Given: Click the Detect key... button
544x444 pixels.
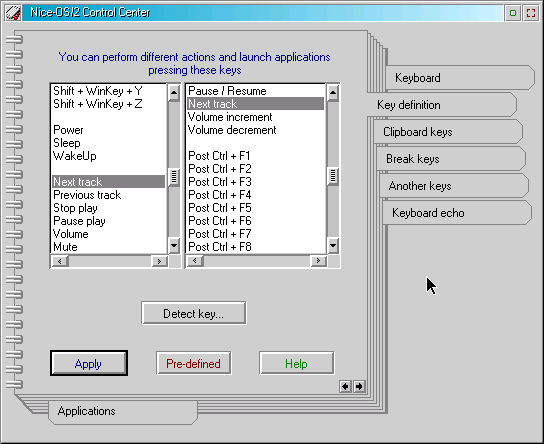Looking at the screenshot, I should [x=194, y=313].
